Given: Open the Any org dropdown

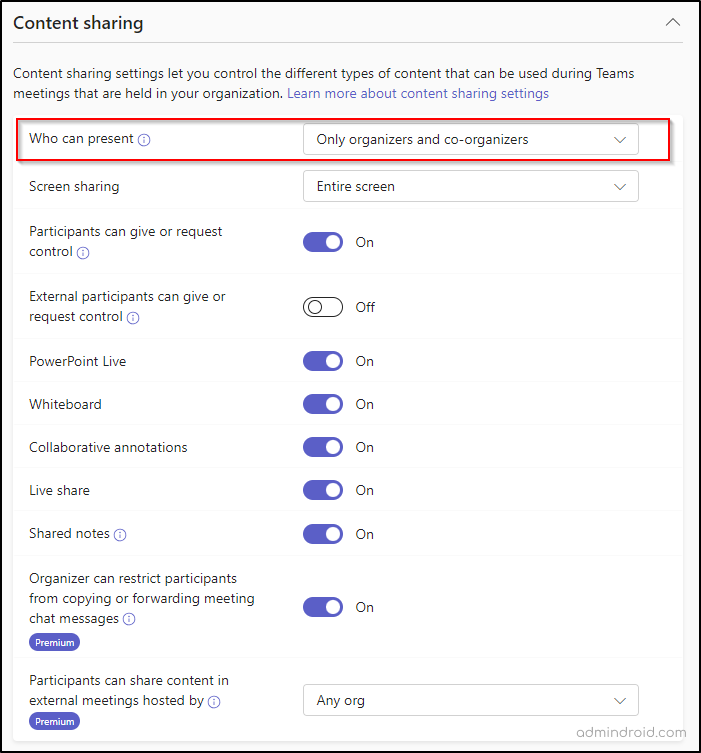Looking at the screenshot, I should point(470,700).
